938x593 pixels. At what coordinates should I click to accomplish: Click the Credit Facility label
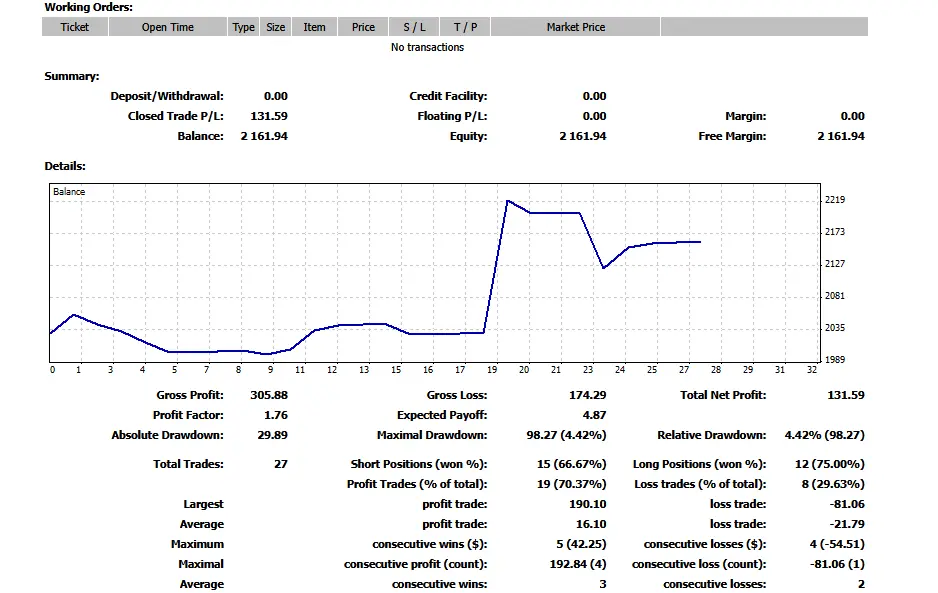[x=448, y=96]
